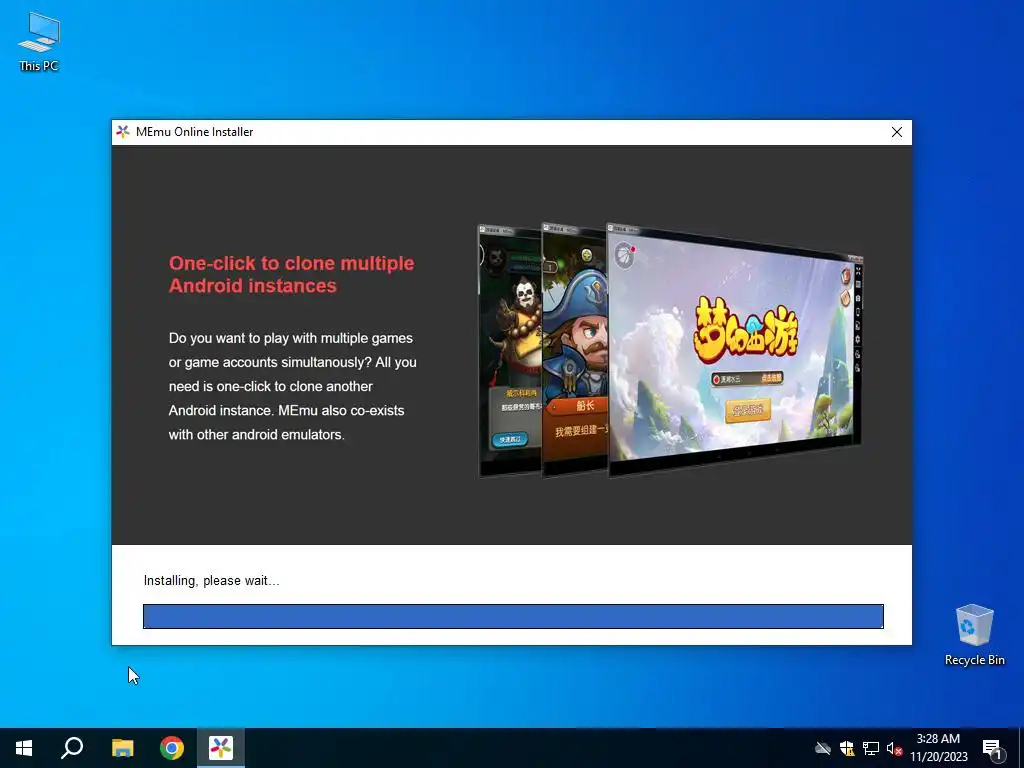The height and width of the screenshot is (768, 1024).
Task: Click the "MEmu Online Installer" window title
Action: coord(195,132)
